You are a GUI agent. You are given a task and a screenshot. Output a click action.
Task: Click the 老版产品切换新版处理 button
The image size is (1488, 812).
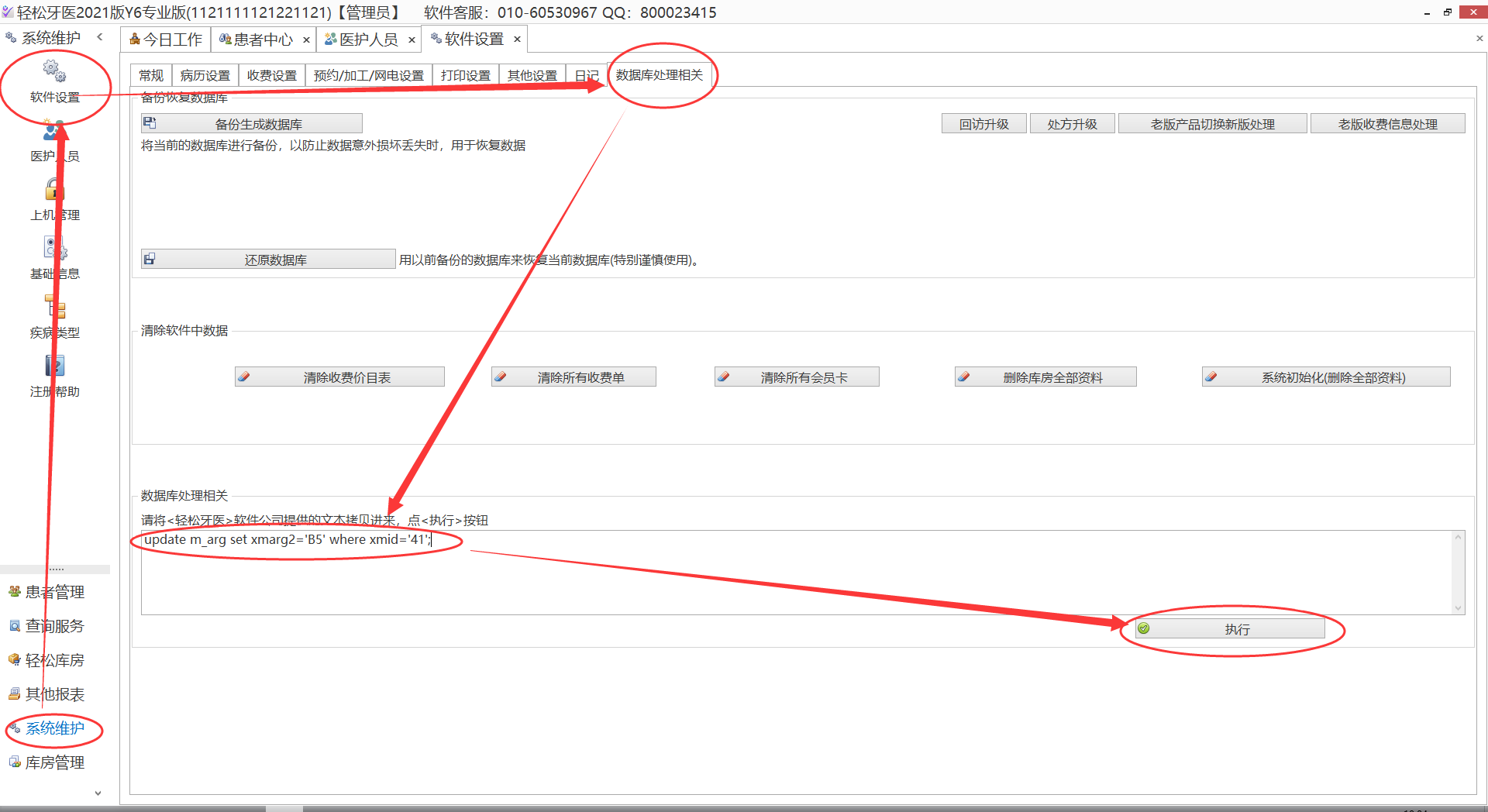click(1213, 124)
